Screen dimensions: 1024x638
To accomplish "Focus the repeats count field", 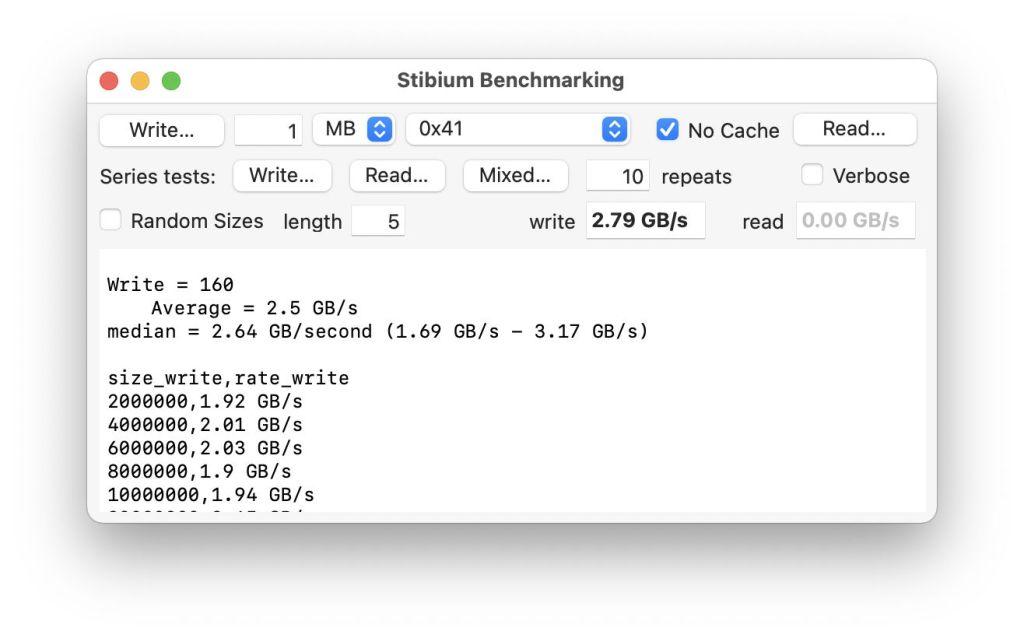I will coord(617,177).
